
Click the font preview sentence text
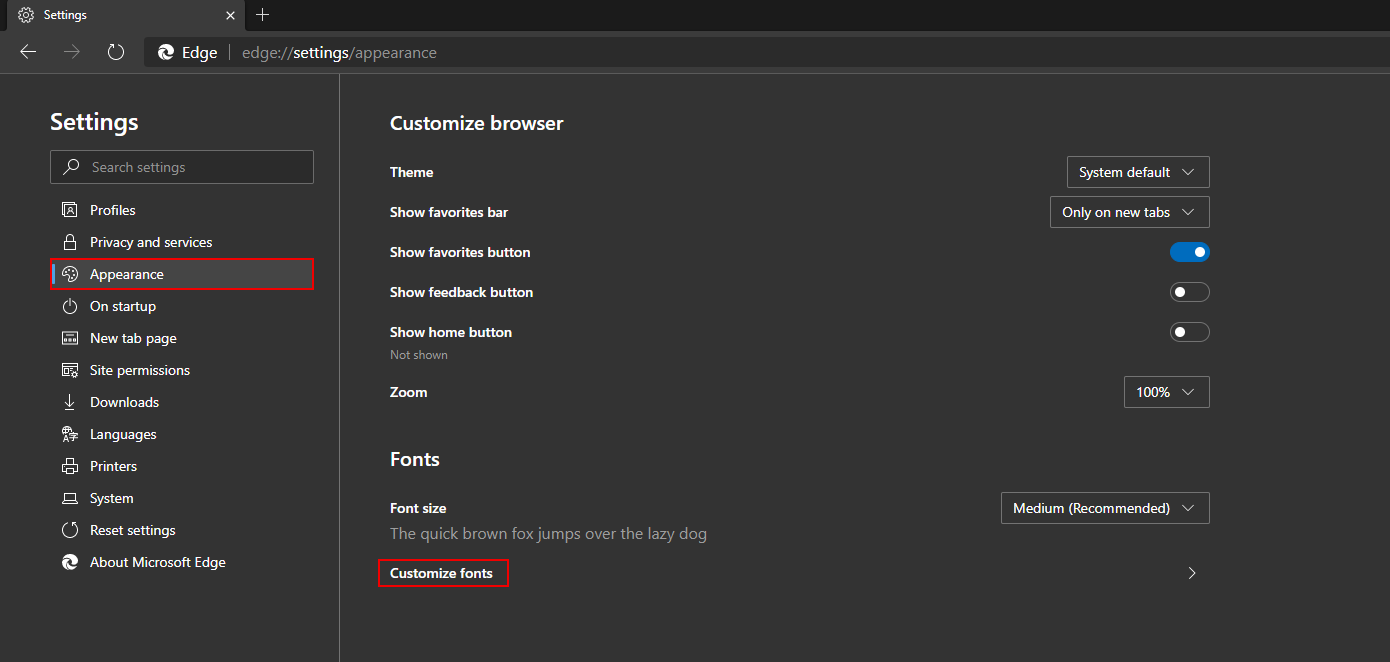(x=548, y=534)
